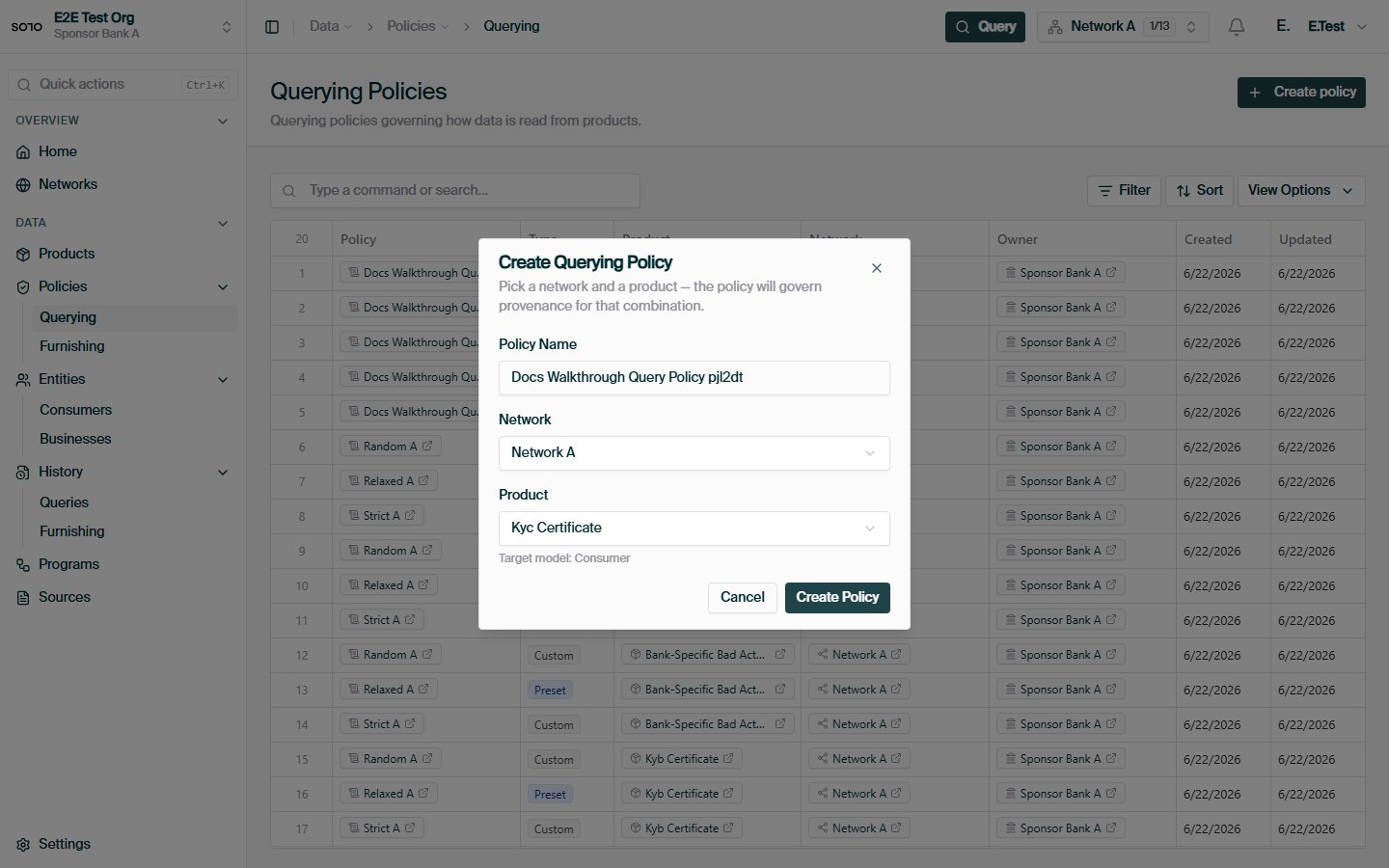Click the History icon in sidebar
Viewport: 1389px width, 868px height.
click(23, 473)
